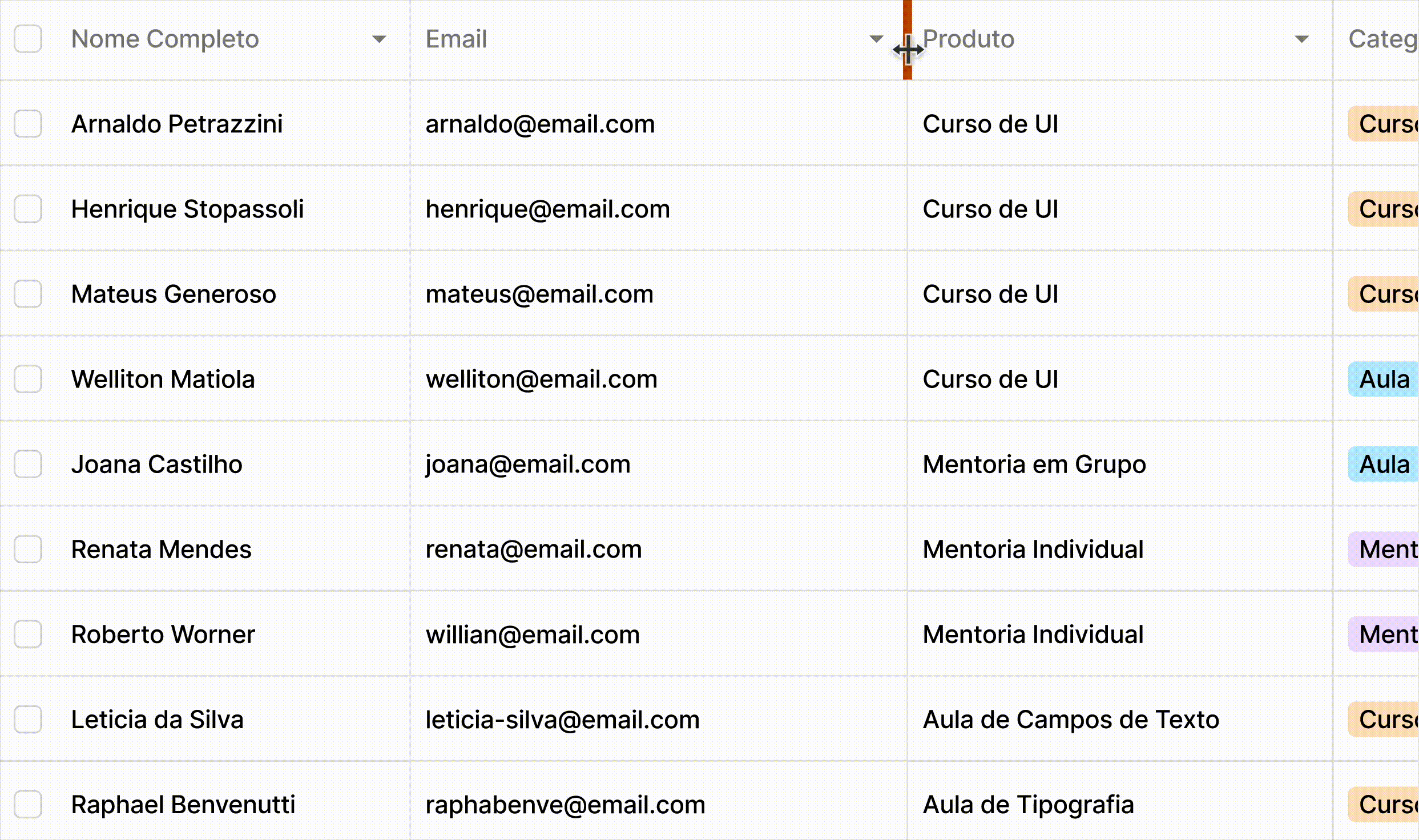Open the Nome Completo column dropdown arrow

coord(379,39)
